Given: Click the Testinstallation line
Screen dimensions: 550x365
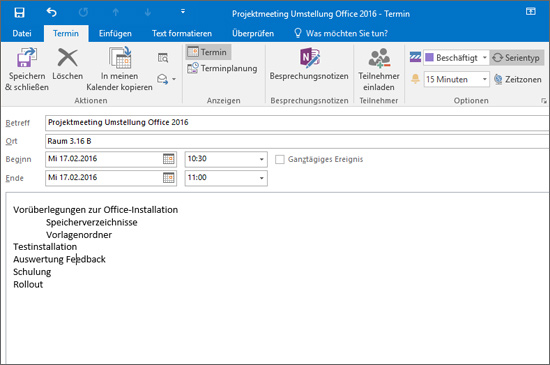Looking at the screenshot, I should pos(45,247).
